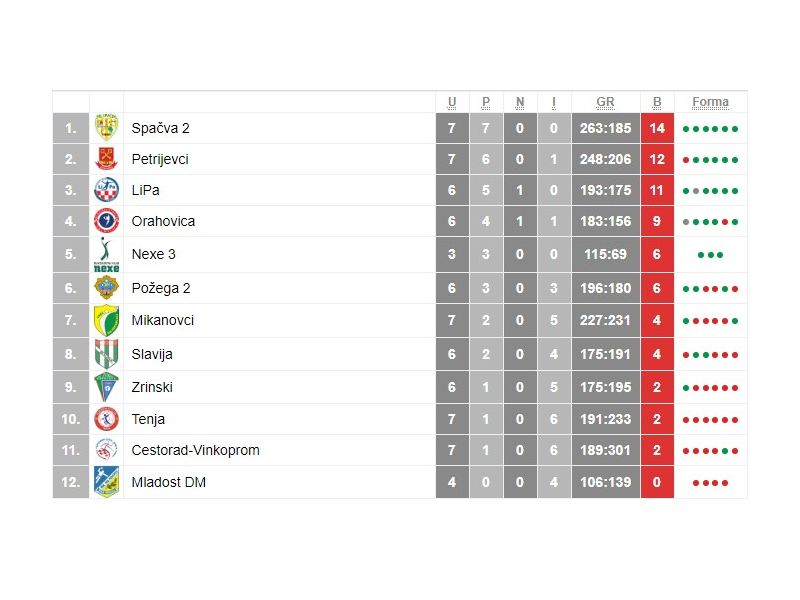
Task: Click the Mikanovci club crest
Action: pyautogui.click(x=106, y=321)
